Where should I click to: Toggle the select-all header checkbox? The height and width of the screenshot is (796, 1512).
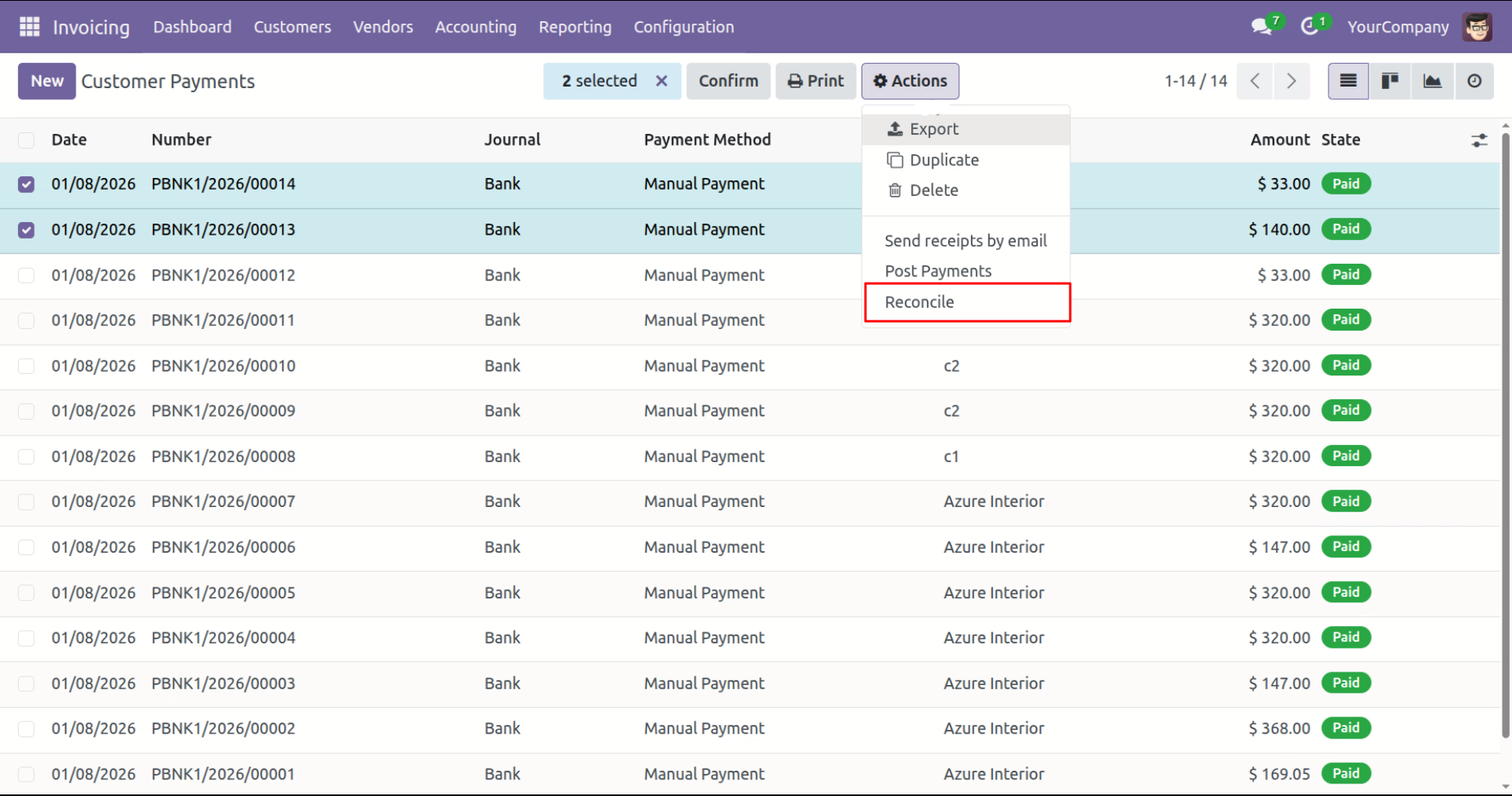click(x=26, y=140)
